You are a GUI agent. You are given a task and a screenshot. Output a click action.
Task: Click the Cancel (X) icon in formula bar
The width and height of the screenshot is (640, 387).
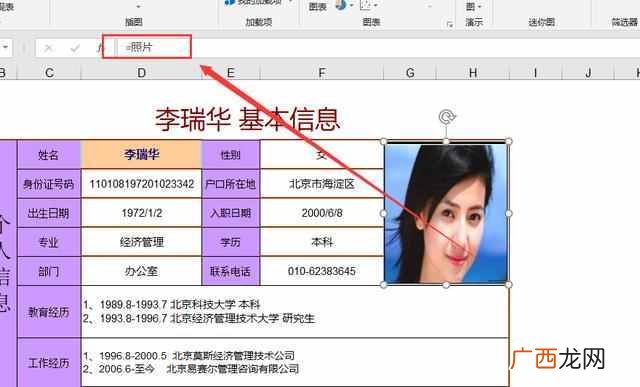pyautogui.click(x=49, y=48)
